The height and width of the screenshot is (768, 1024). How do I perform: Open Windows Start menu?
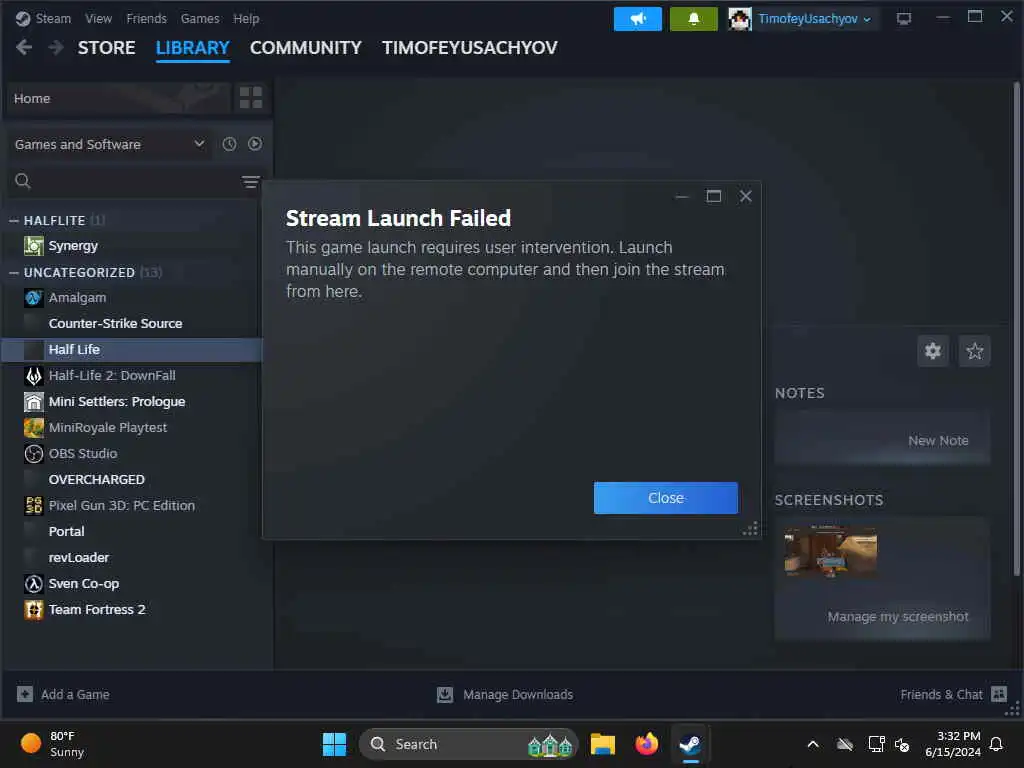(334, 744)
